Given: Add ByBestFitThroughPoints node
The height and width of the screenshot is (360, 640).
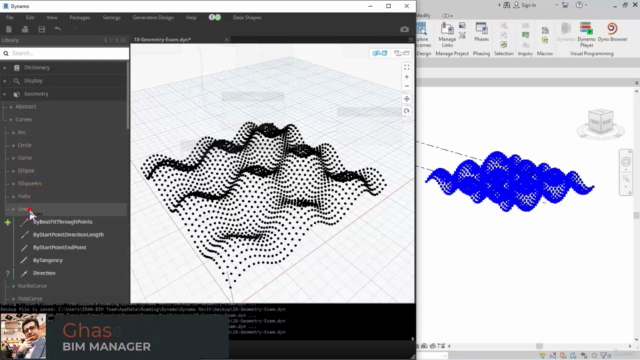Looking at the screenshot, I should (62, 222).
